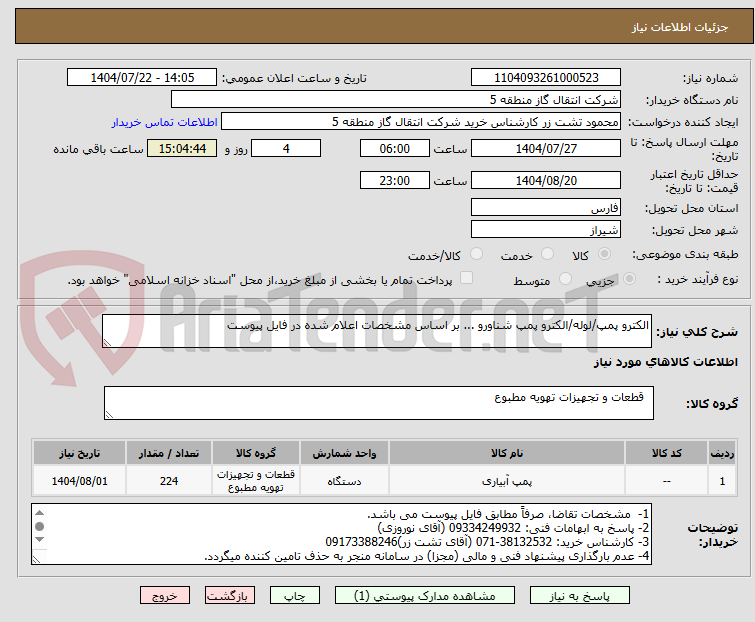
Task: Select the کالا/خدمت radio button
Action: tap(476, 254)
